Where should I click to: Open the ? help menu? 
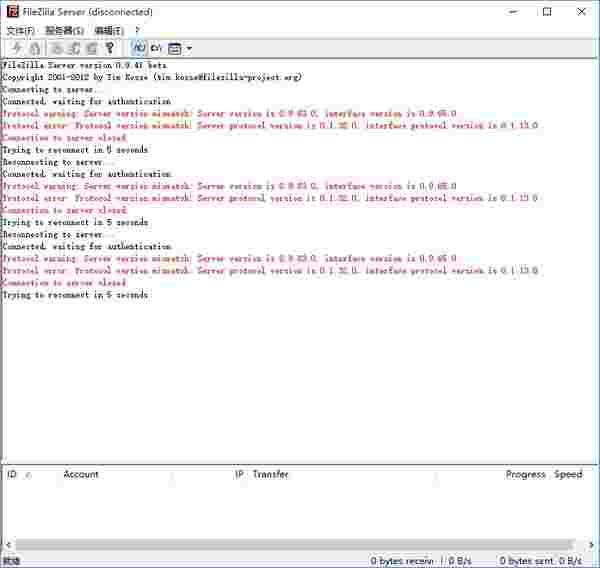(x=137, y=31)
